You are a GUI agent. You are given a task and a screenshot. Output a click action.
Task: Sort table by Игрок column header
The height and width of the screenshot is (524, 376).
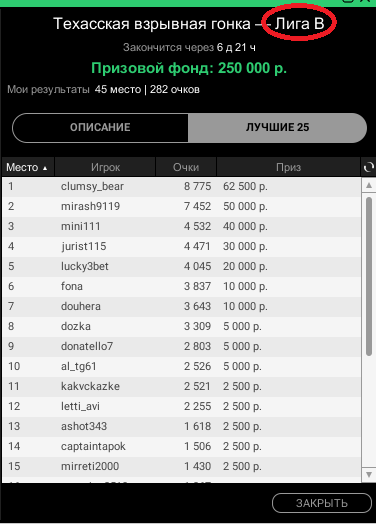coord(105,167)
